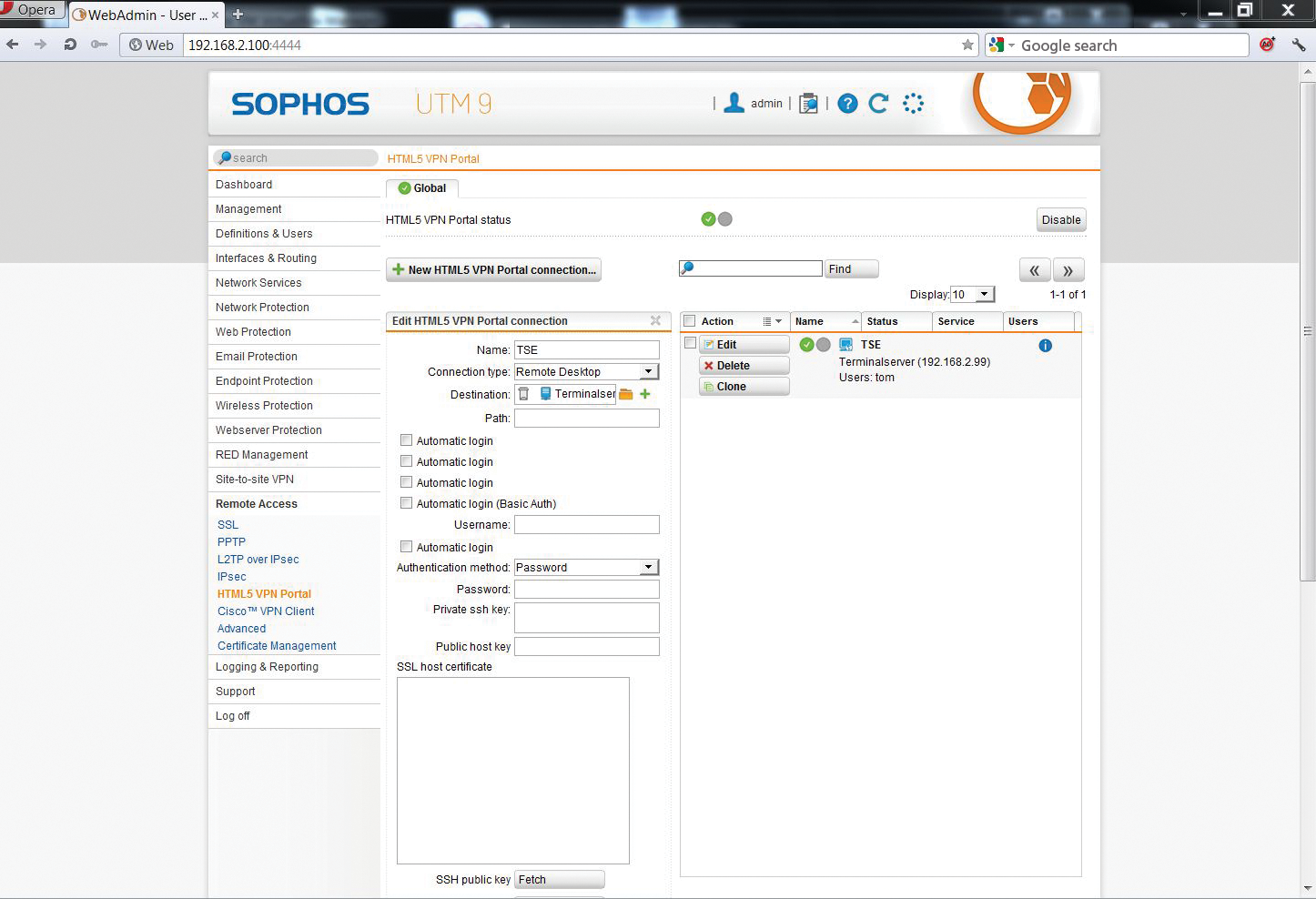Screen dimensions: 1316x899
Task: Open Certificate Management menu entry
Action: pyautogui.click(x=277, y=646)
